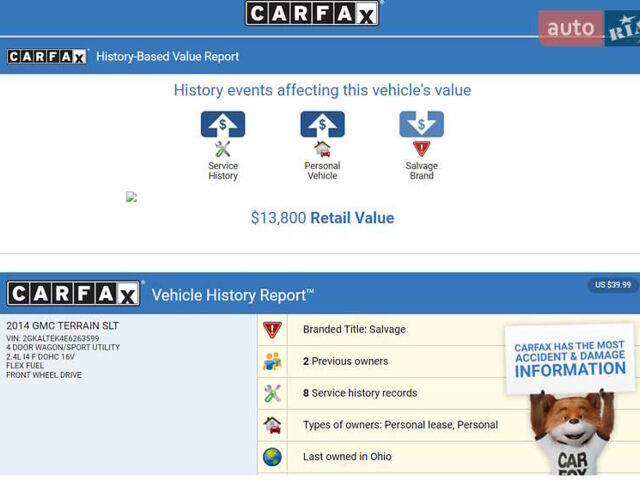Click the Salvage Brand label
Image resolution: width=640 pixels, height=480 pixels.
[422, 171]
